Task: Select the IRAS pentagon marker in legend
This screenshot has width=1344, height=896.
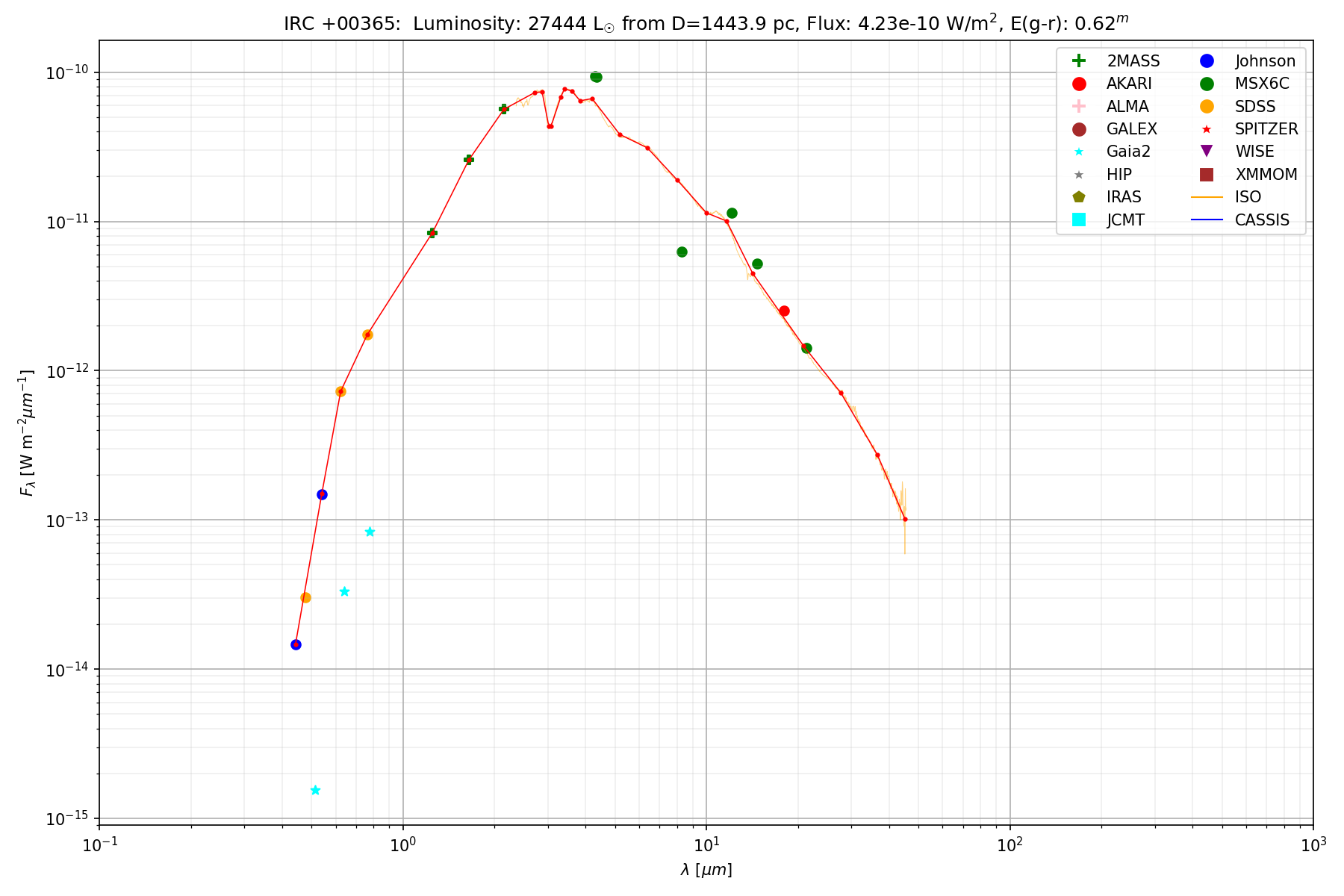Action: pos(1078,197)
